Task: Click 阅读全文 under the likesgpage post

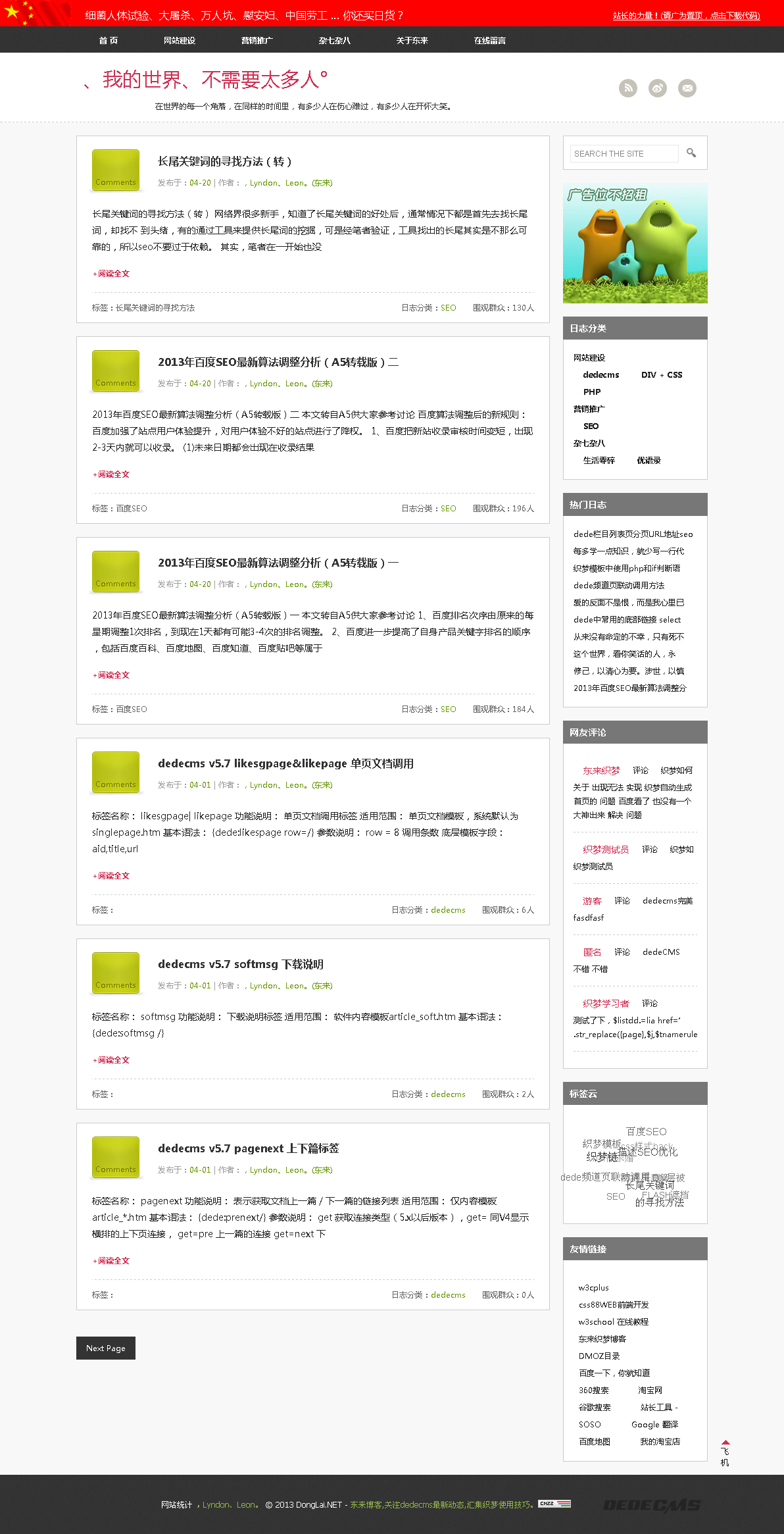Action: 112,875
